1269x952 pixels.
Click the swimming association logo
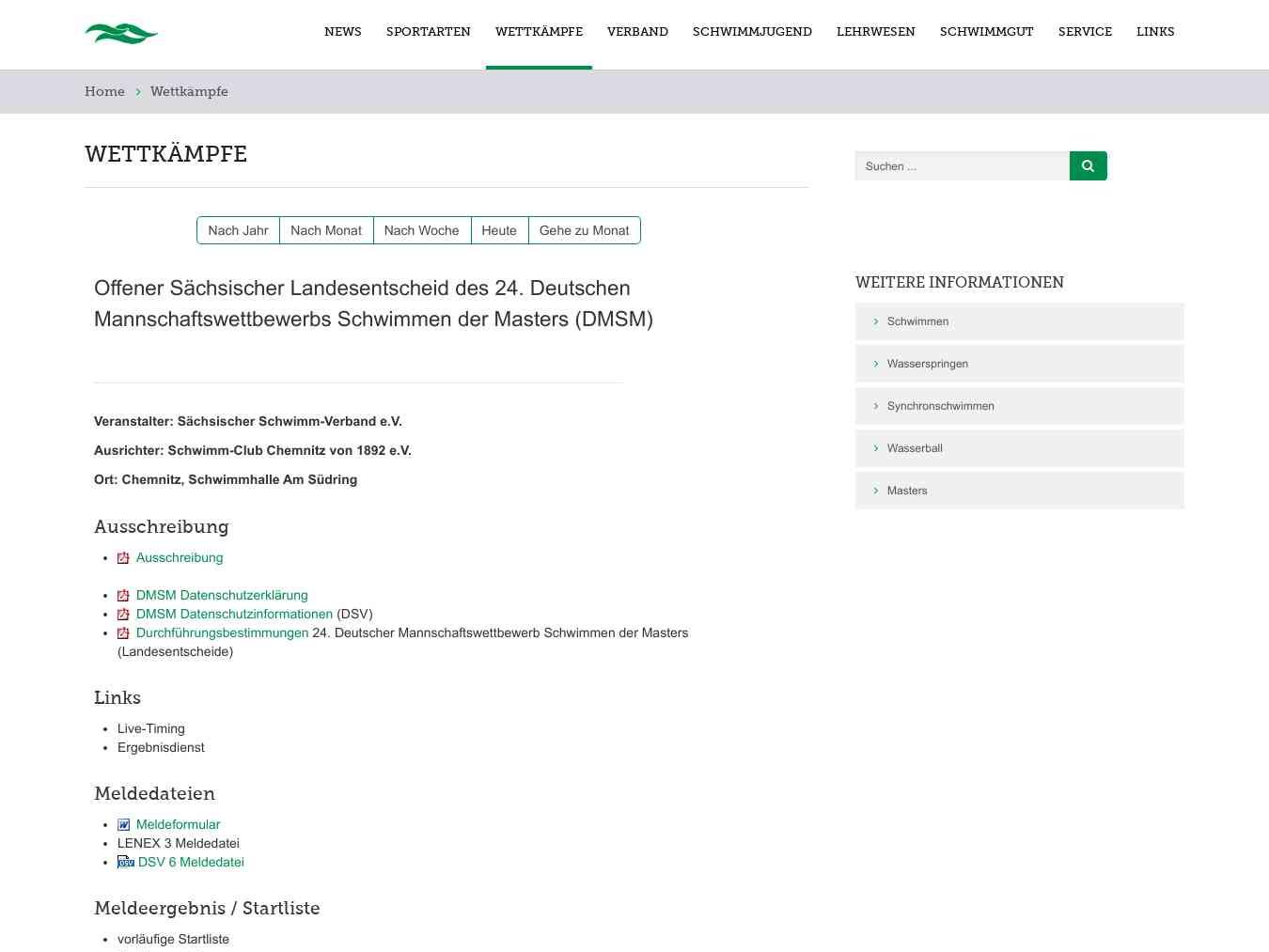coord(121,33)
